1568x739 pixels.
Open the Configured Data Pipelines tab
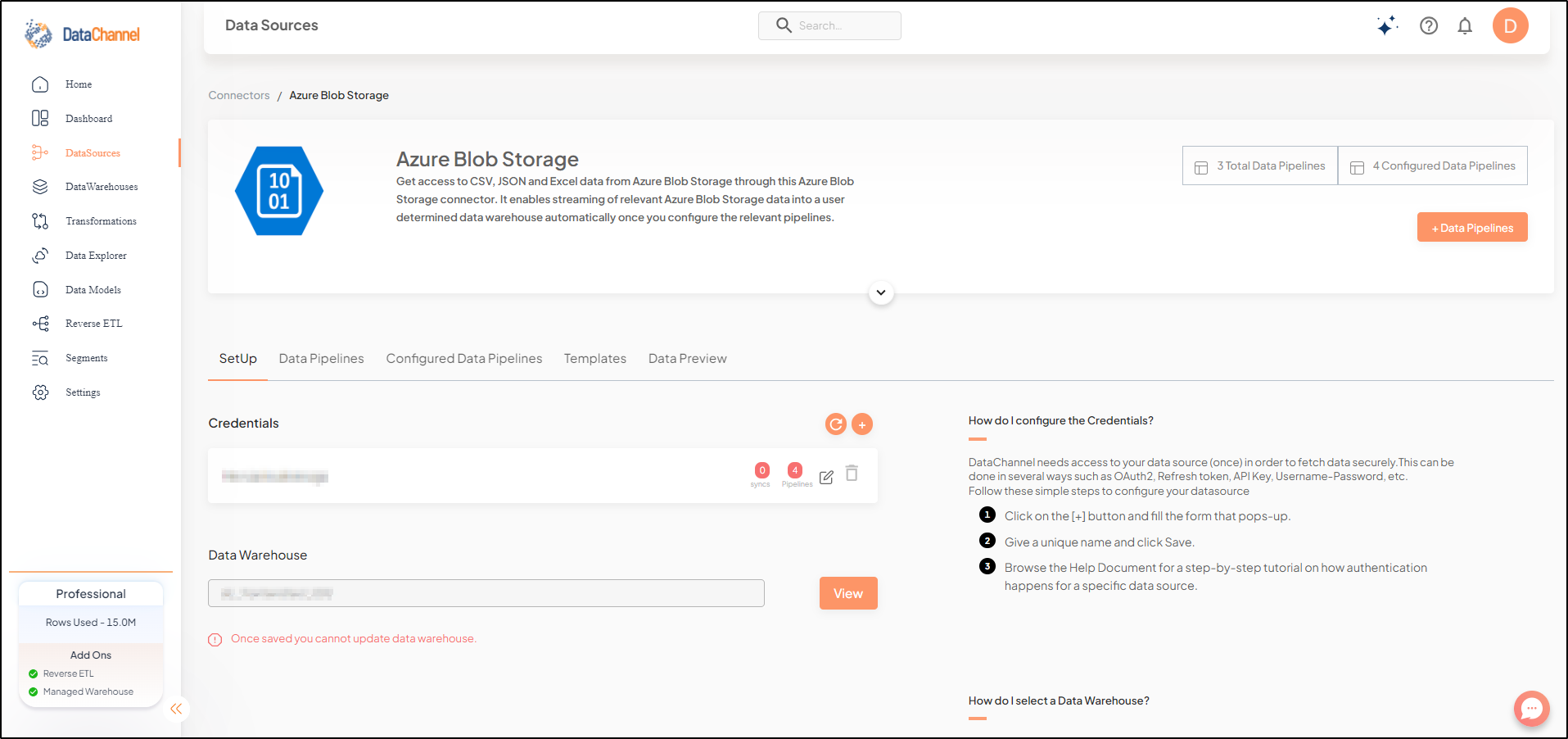(x=464, y=359)
